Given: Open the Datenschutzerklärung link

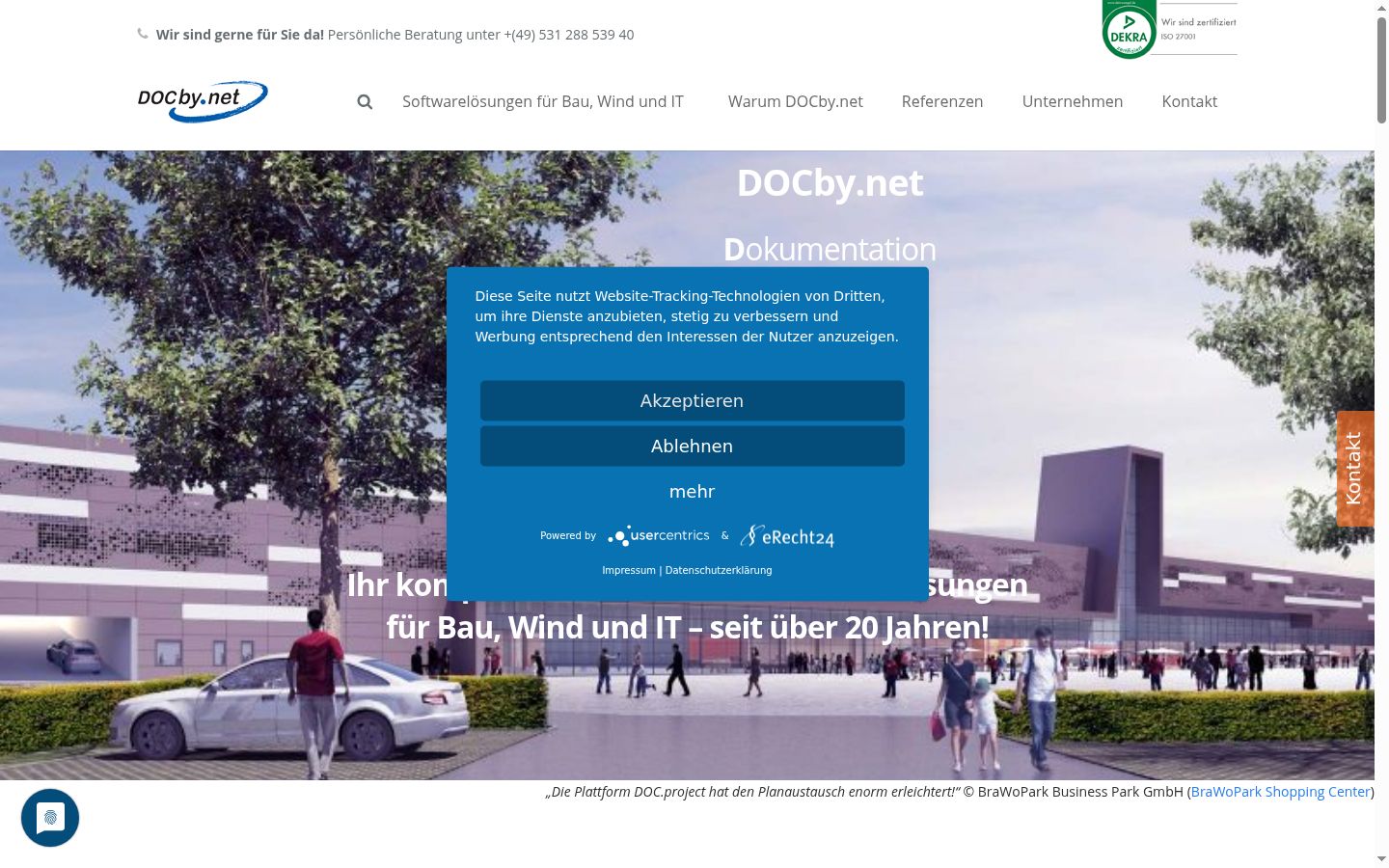Looking at the screenshot, I should (719, 570).
